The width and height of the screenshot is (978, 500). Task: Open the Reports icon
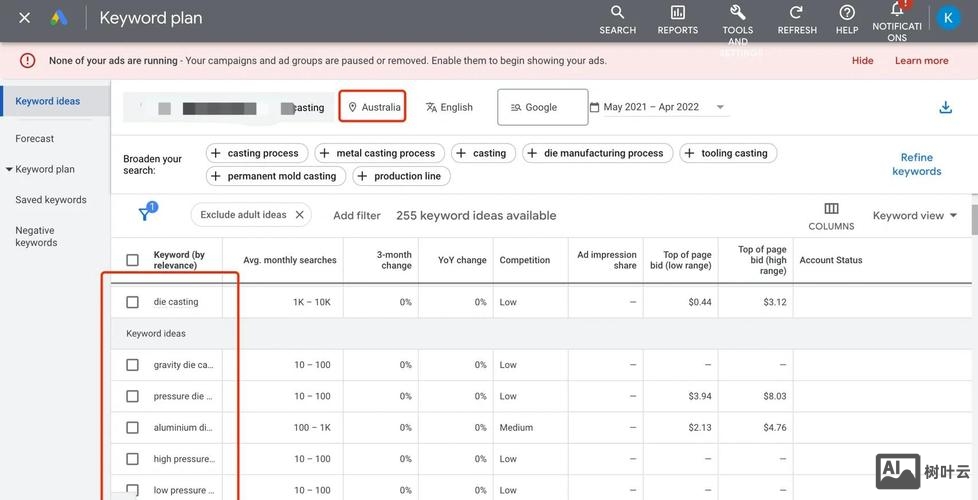(677, 13)
